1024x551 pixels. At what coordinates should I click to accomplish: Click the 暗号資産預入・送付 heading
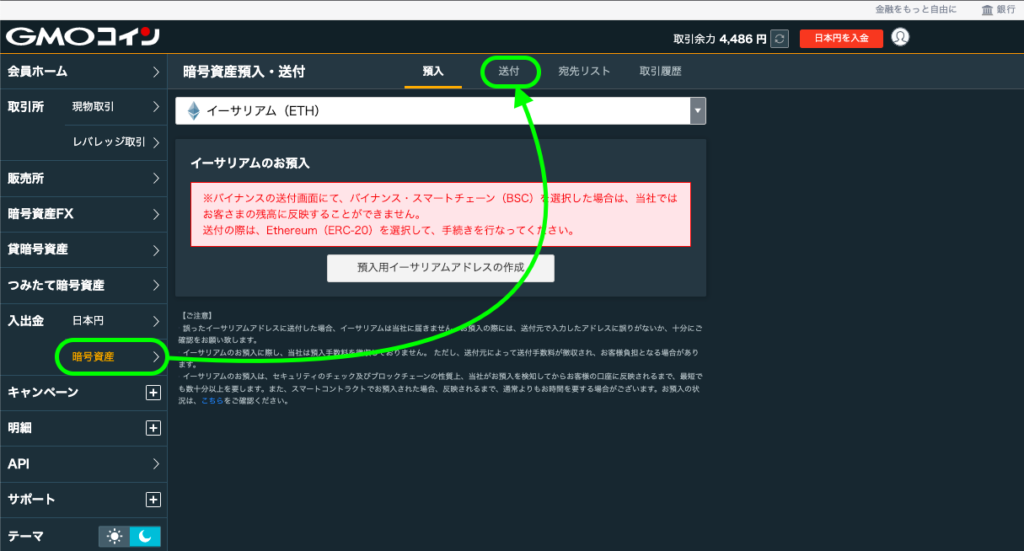pos(244,71)
